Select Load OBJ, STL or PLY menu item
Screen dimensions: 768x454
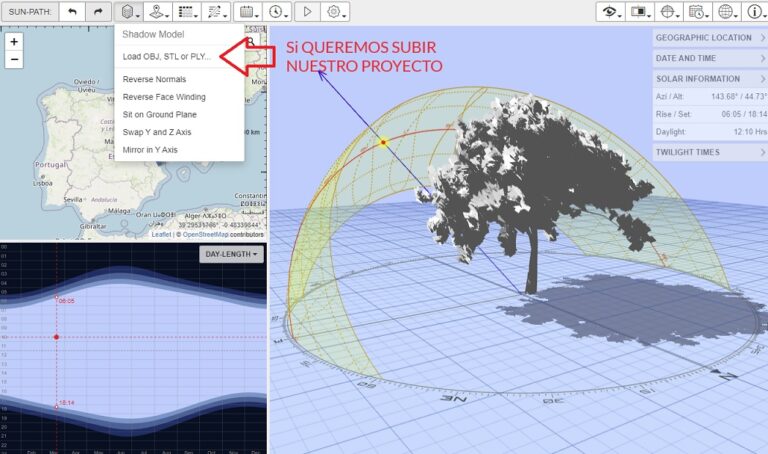(x=166, y=56)
